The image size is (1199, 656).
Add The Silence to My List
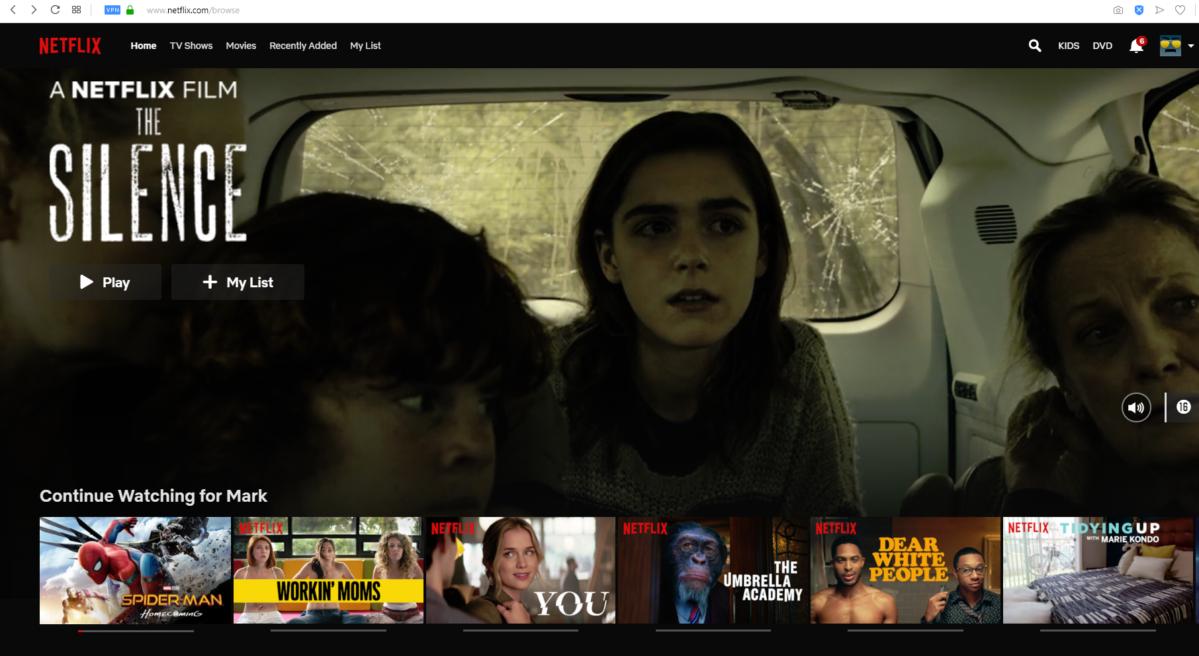[238, 282]
